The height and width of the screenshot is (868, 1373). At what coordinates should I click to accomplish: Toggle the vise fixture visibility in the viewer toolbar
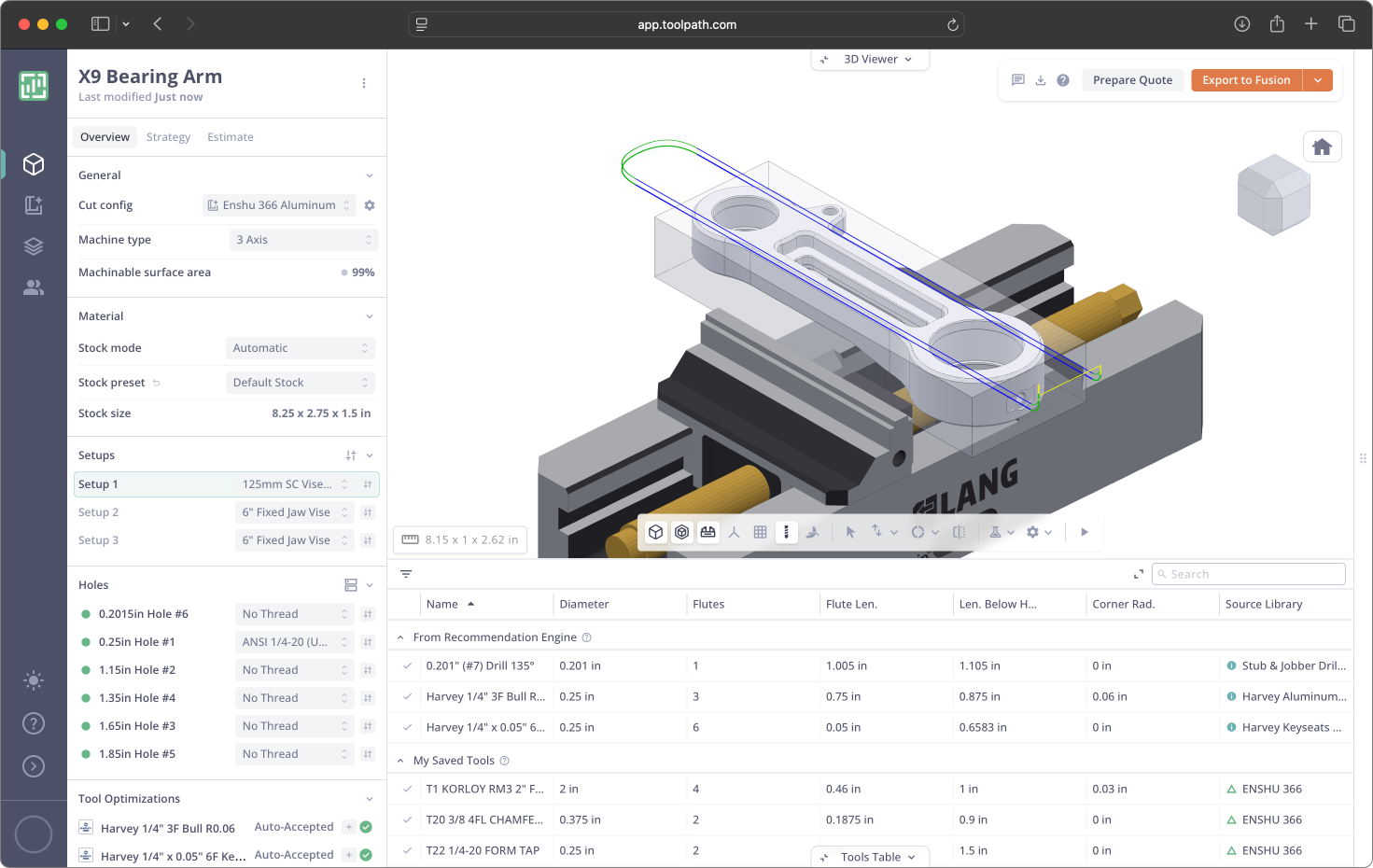pos(708,532)
